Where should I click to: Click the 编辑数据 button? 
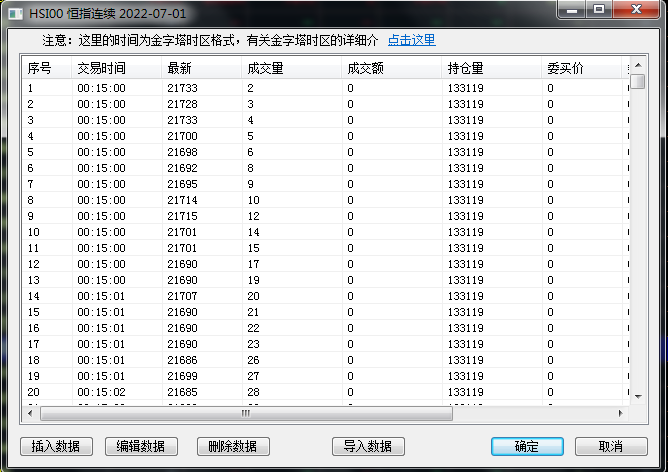point(141,446)
